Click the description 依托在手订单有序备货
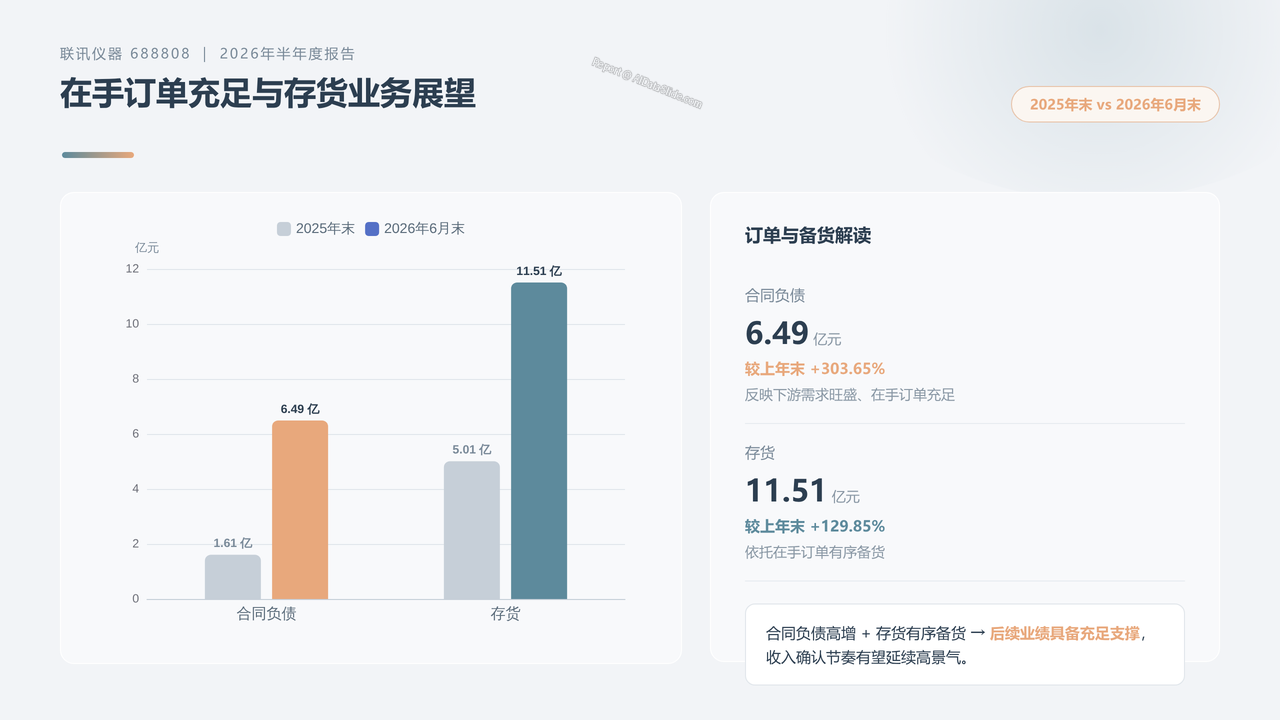The image size is (1280, 720). pos(815,552)
